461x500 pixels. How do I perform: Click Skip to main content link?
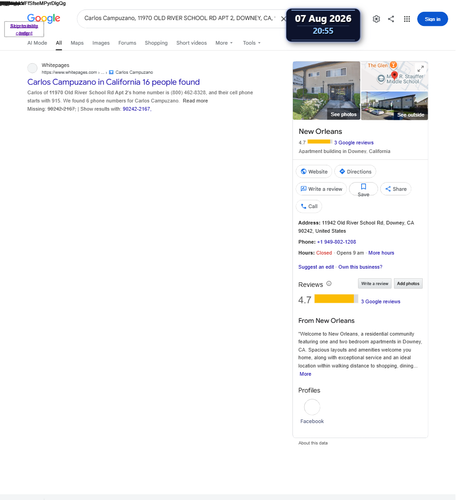tap(24, 29)
